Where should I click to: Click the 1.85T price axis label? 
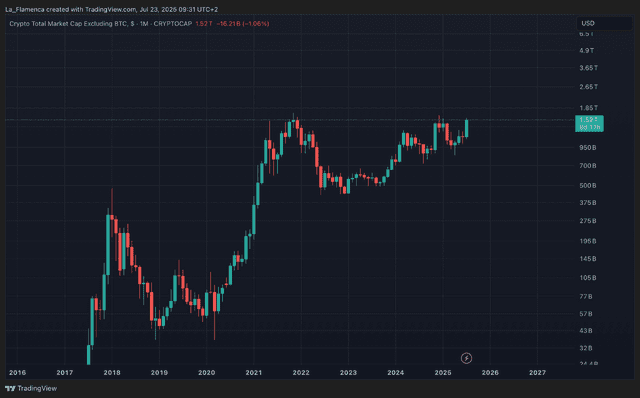tap(589, 108)
